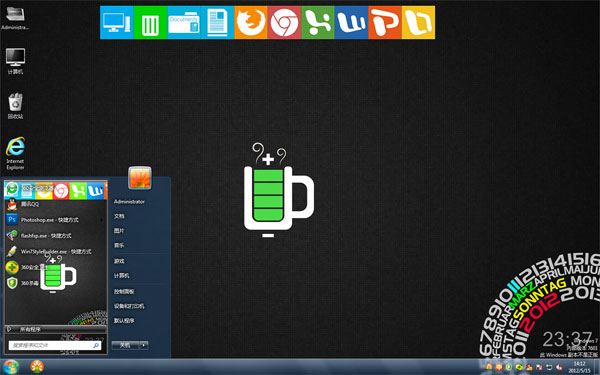Open the orange pinned app on taskbar

(37, 367)
